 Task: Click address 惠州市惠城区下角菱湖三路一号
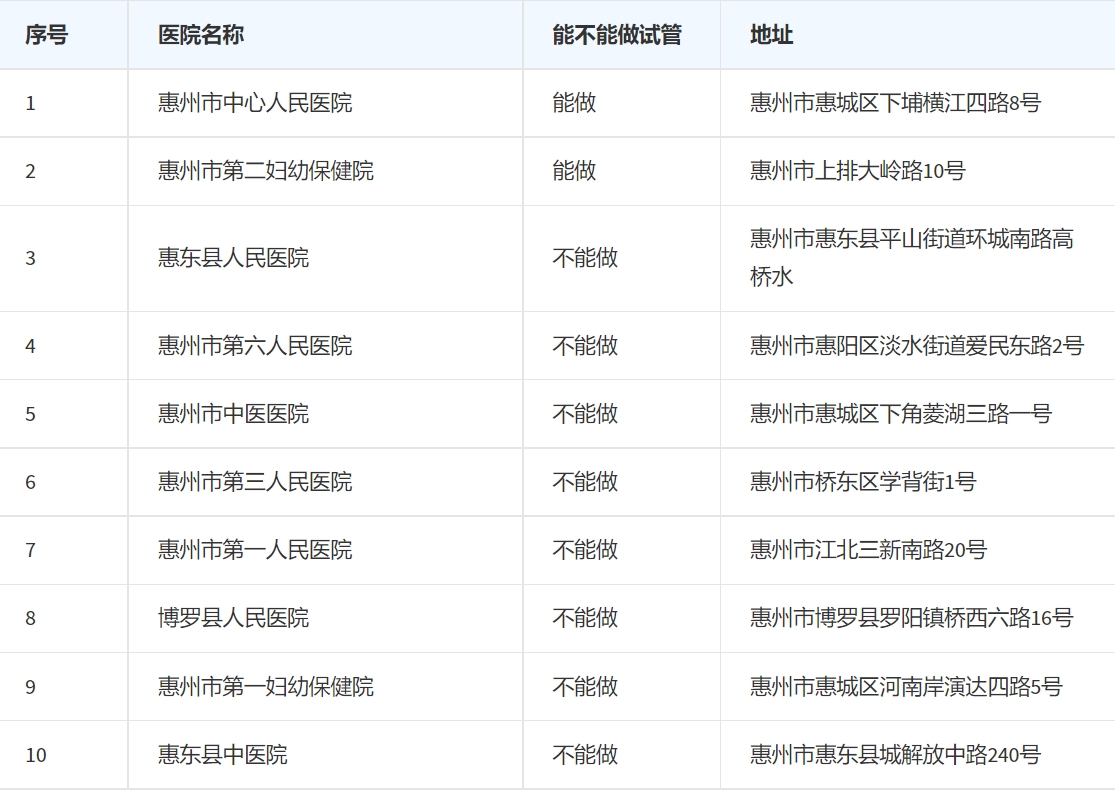coord(901,414)
